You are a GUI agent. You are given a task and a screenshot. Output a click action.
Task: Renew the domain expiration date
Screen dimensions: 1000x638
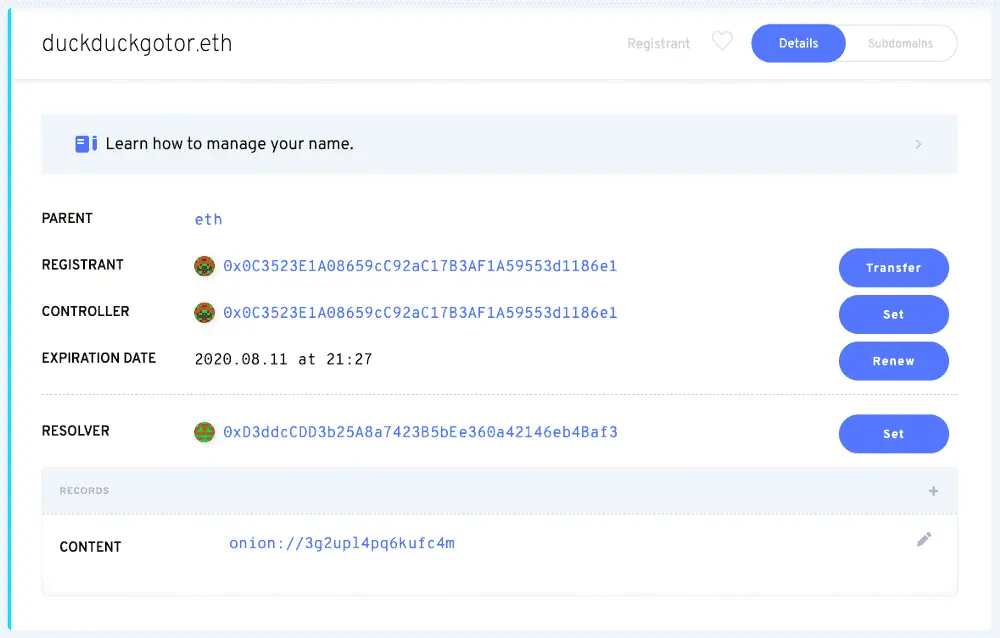893,361
